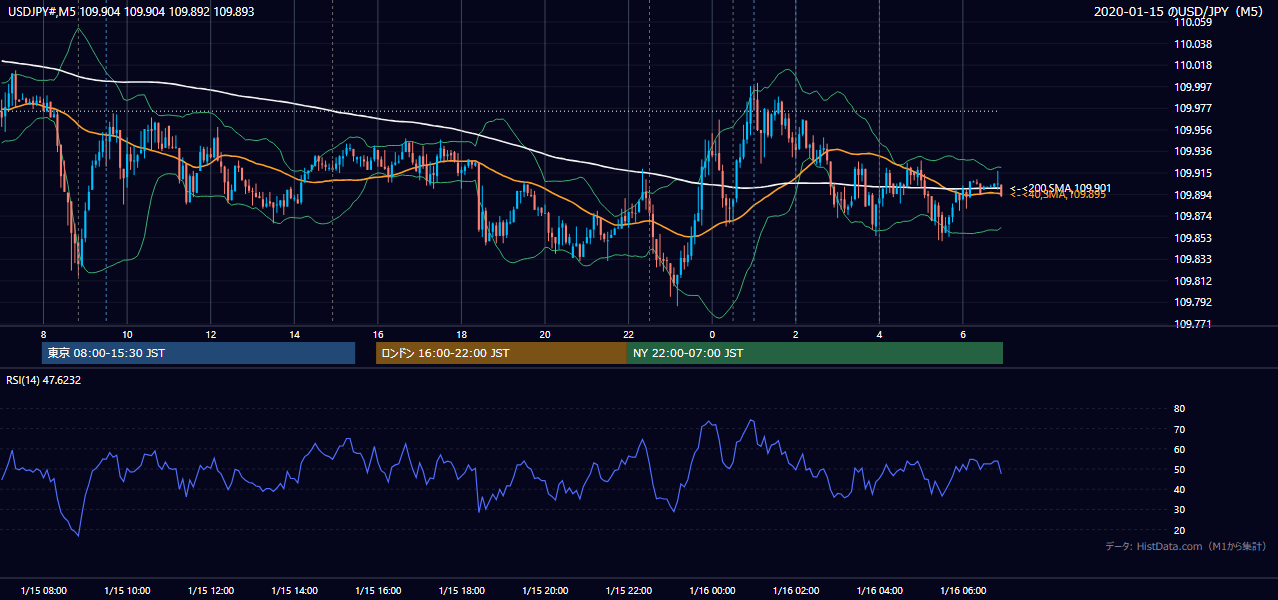Click the 40 SMA 109.895 label
1278x600 pixels.
(x=1058, y=195)
